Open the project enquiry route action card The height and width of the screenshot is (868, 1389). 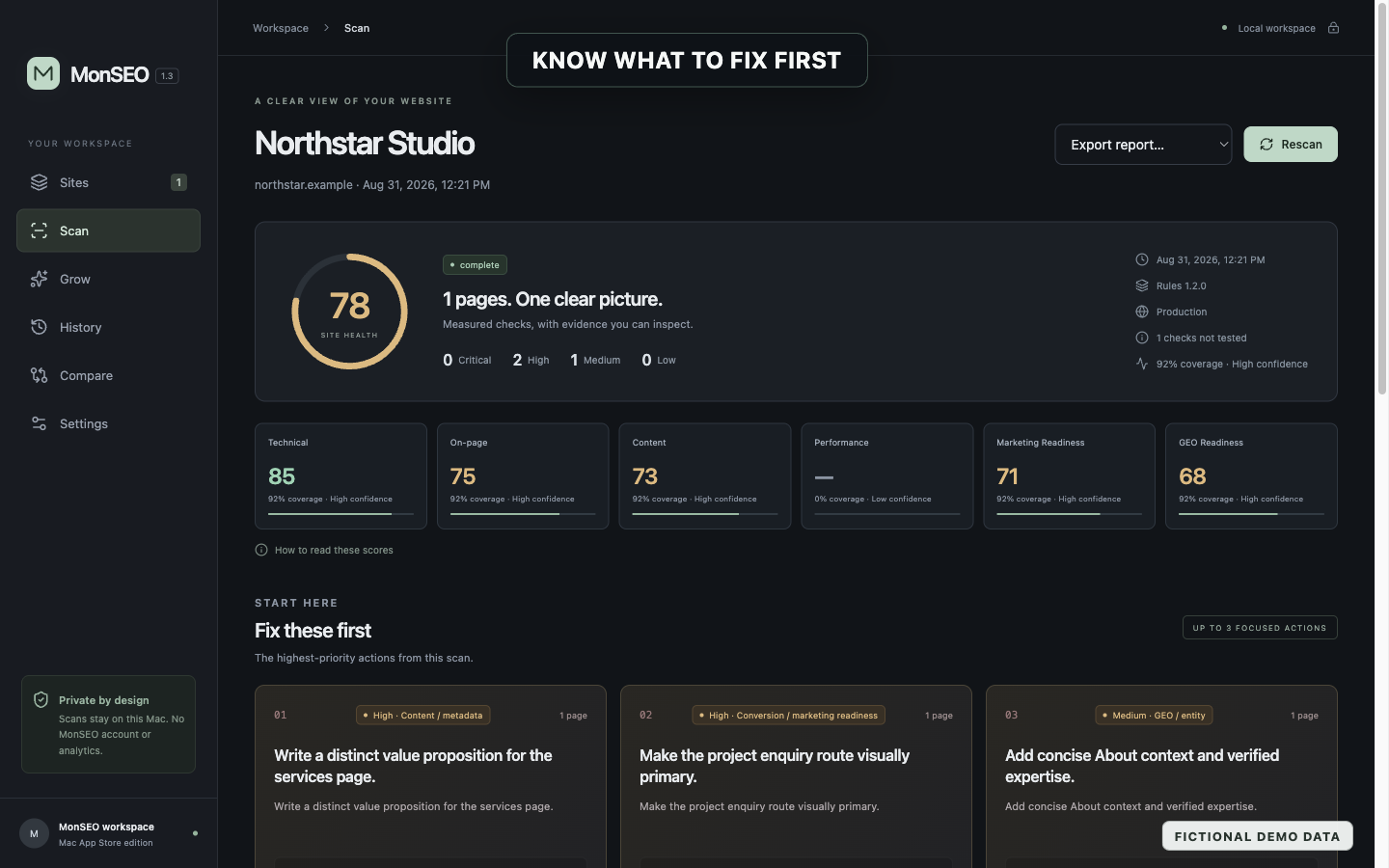point(796,776)
